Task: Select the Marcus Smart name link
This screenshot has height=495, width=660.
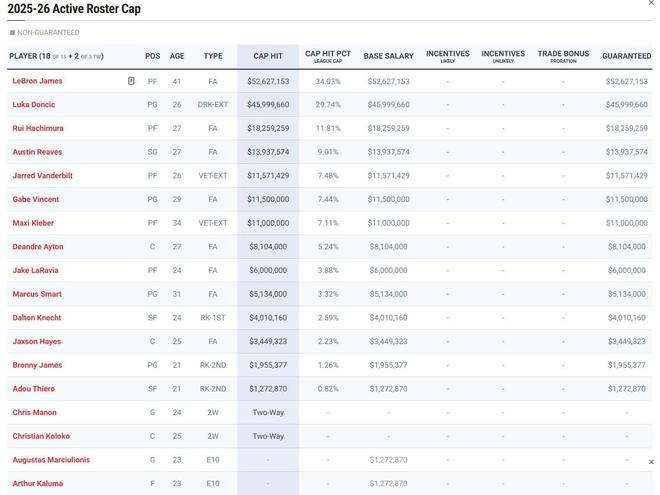Action: tap(37, 294)
